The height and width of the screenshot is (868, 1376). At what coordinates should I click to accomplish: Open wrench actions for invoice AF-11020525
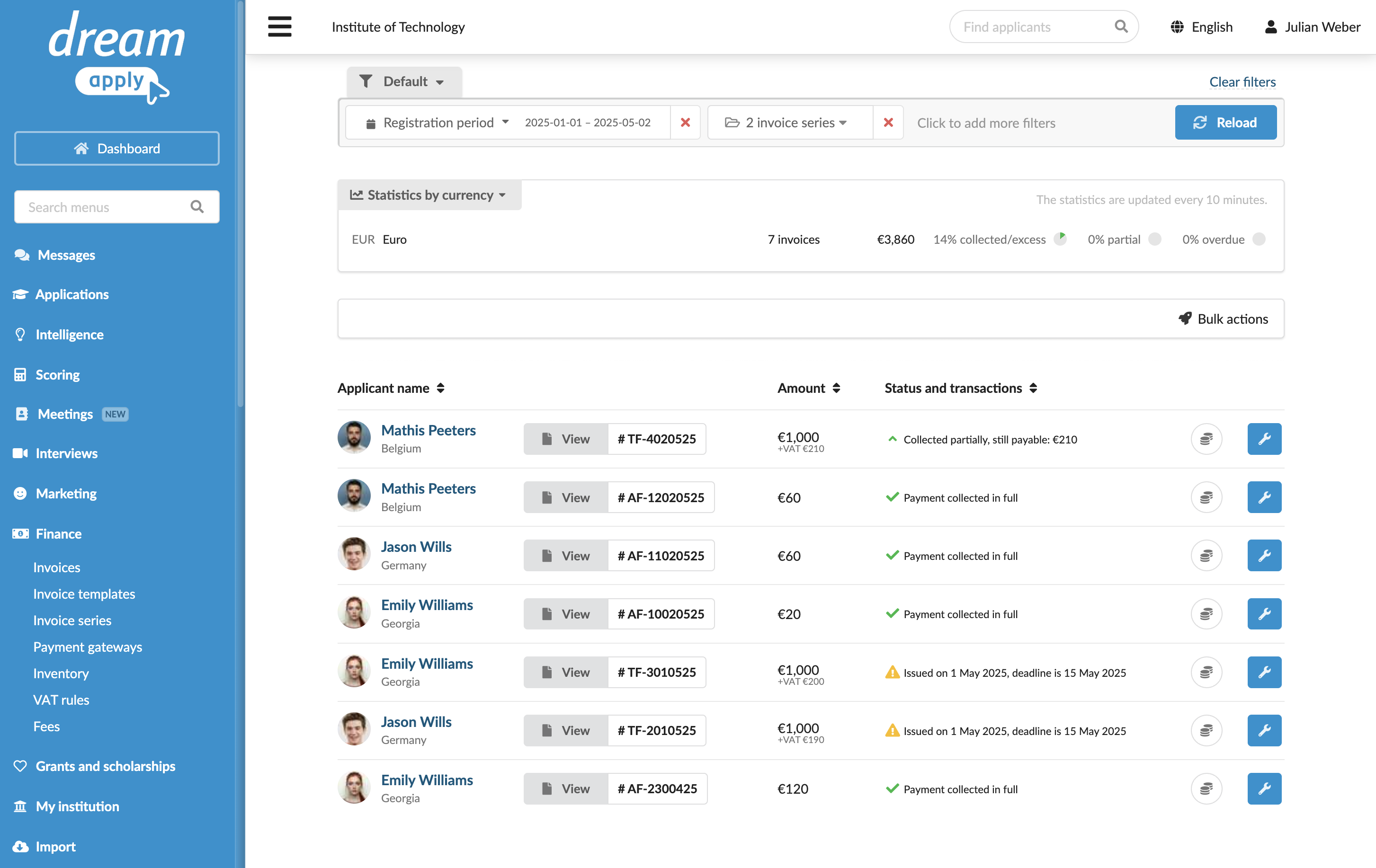pos(1264,555)
